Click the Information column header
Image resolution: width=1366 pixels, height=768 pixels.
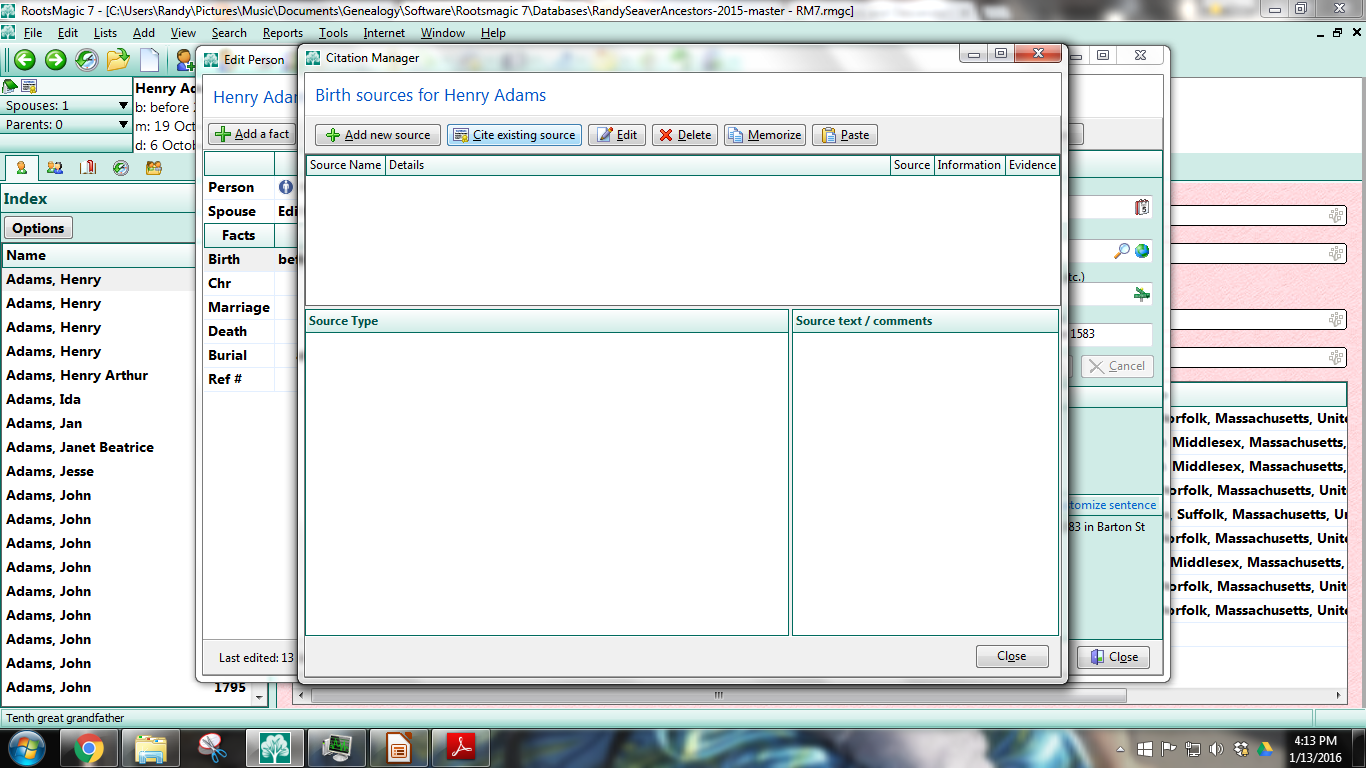tap(969, 165)
